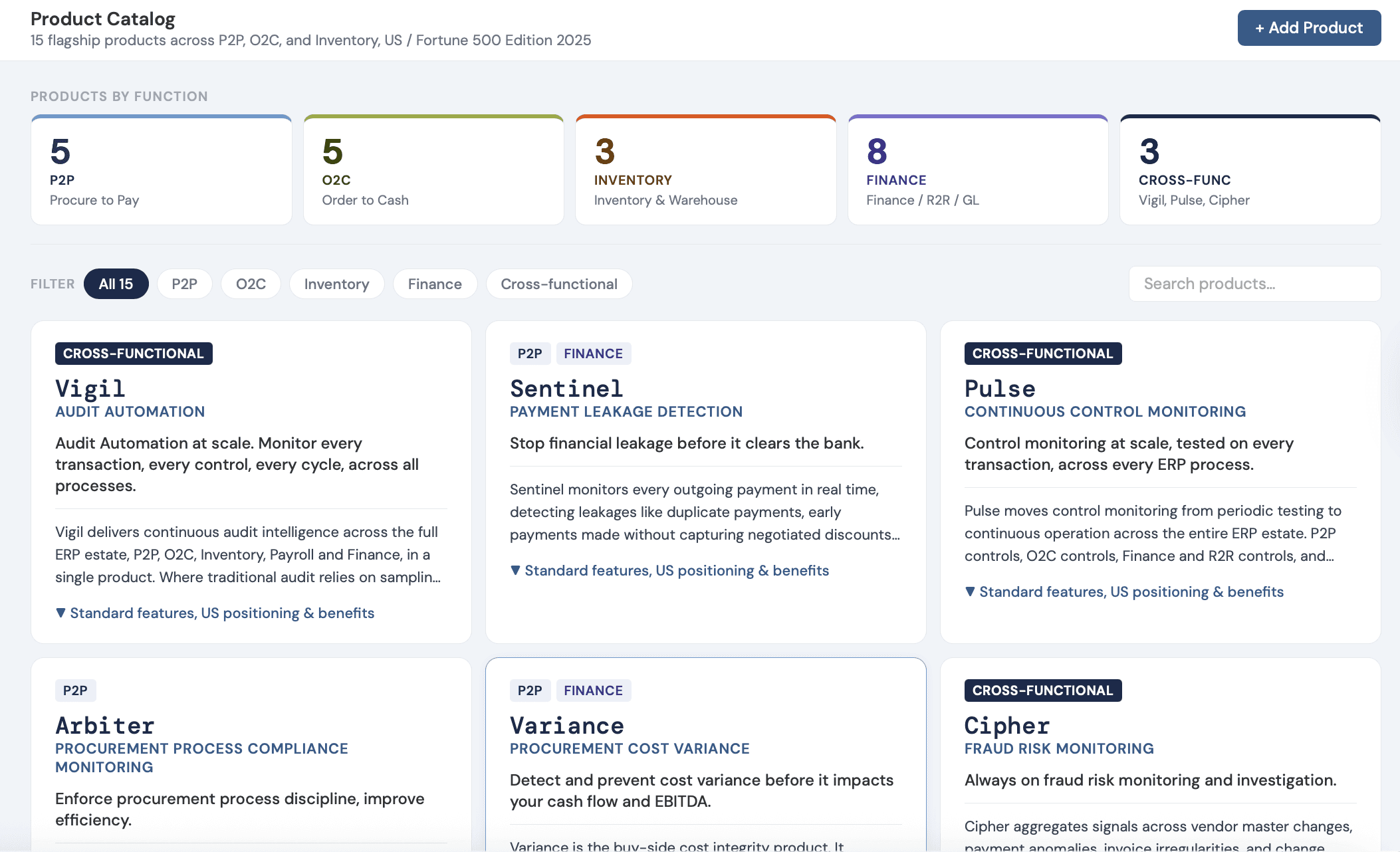Focus the Search products field
The image size is (1400, 852).
pyautogui.click(x=1254, y=284)
